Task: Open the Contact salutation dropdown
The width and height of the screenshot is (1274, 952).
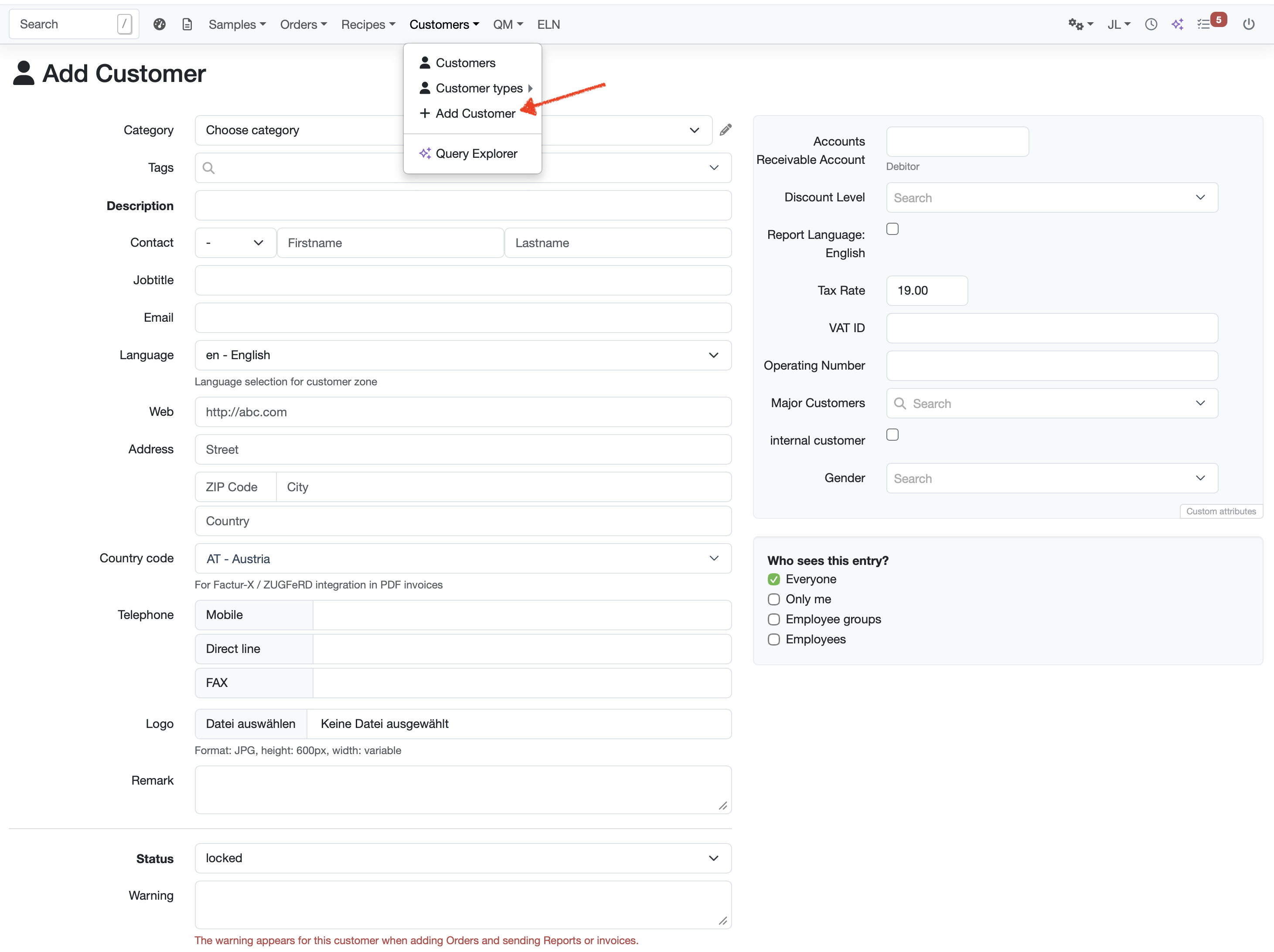Action: click(235, 242)
